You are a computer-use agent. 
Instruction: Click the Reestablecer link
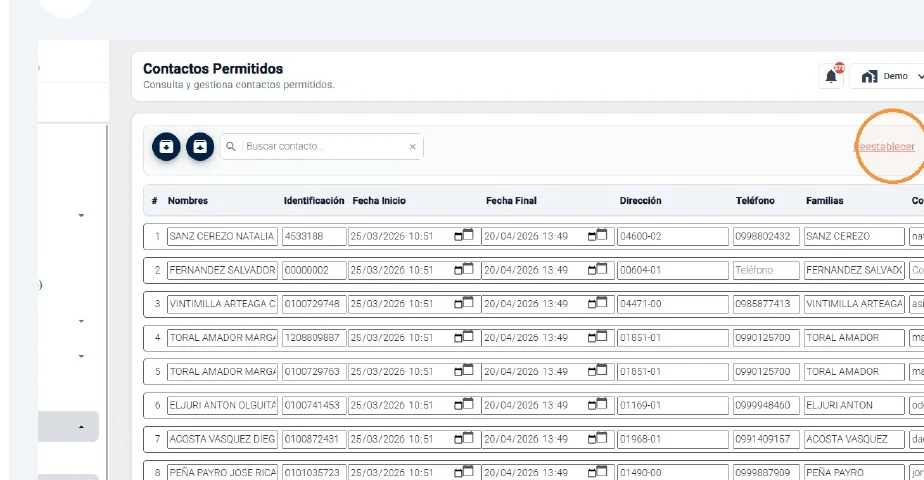coord(885,147)
